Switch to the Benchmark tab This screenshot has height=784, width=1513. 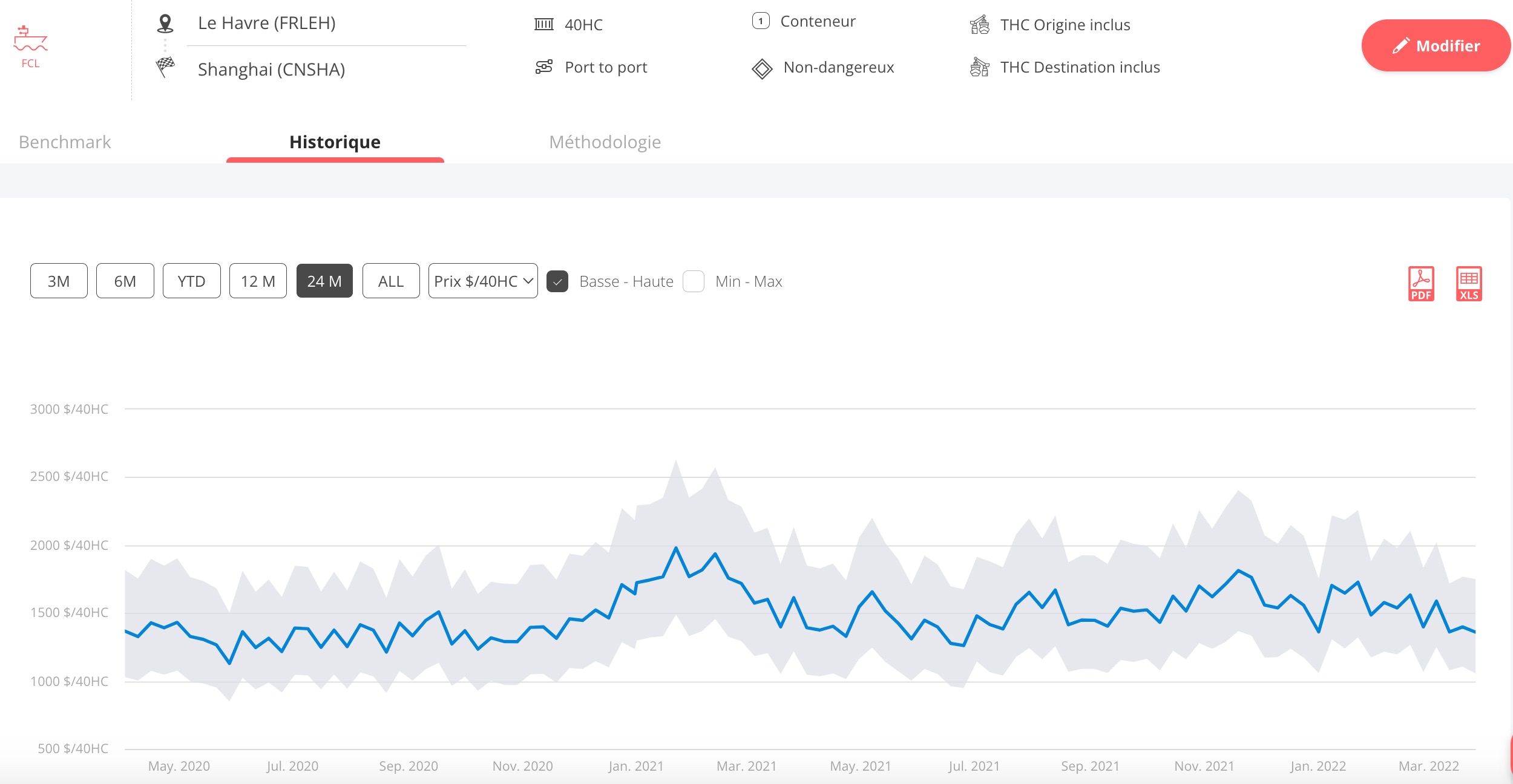pos(65,142)
